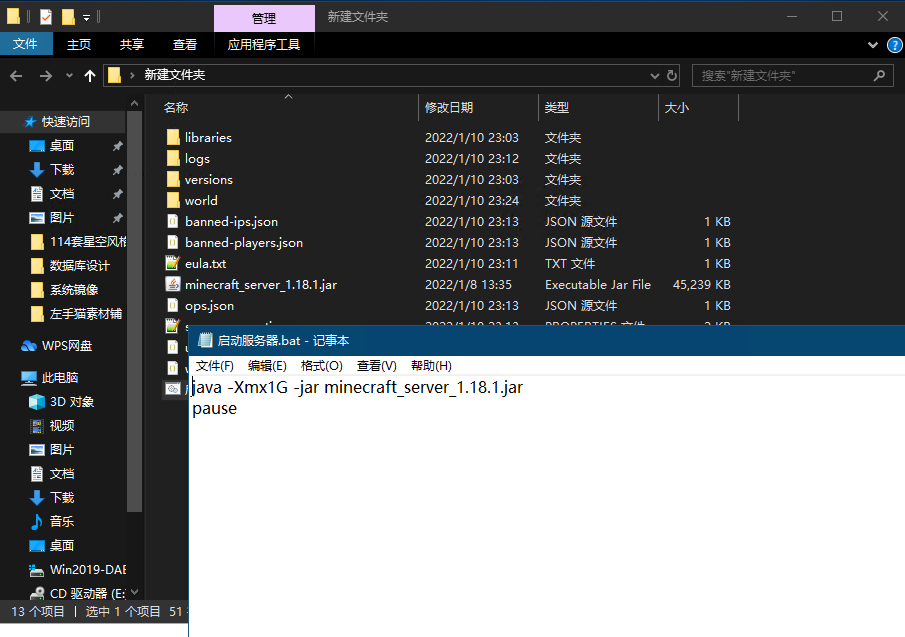Viewport: 905px width, 637px height.
Task: Open the 查看 ribbon tab
Action: pos(185,44)
